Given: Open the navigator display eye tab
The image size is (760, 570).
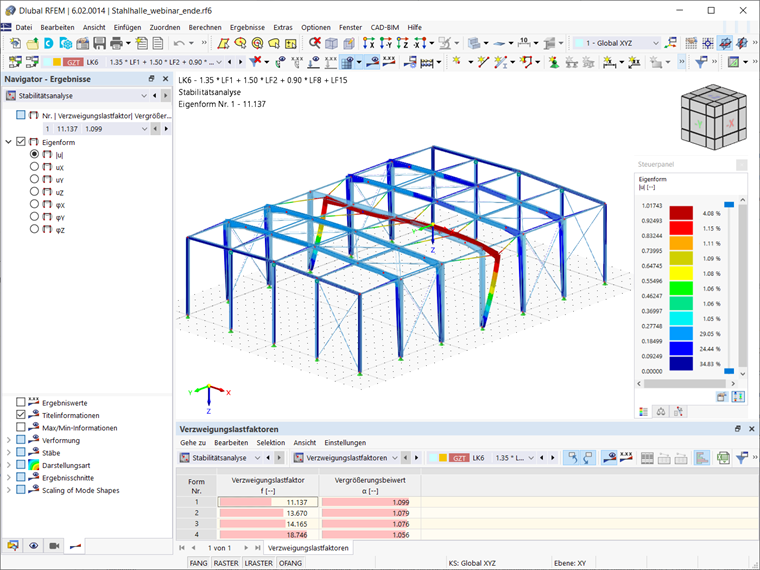Looking at the screenshot, I should tap(33, 546).
